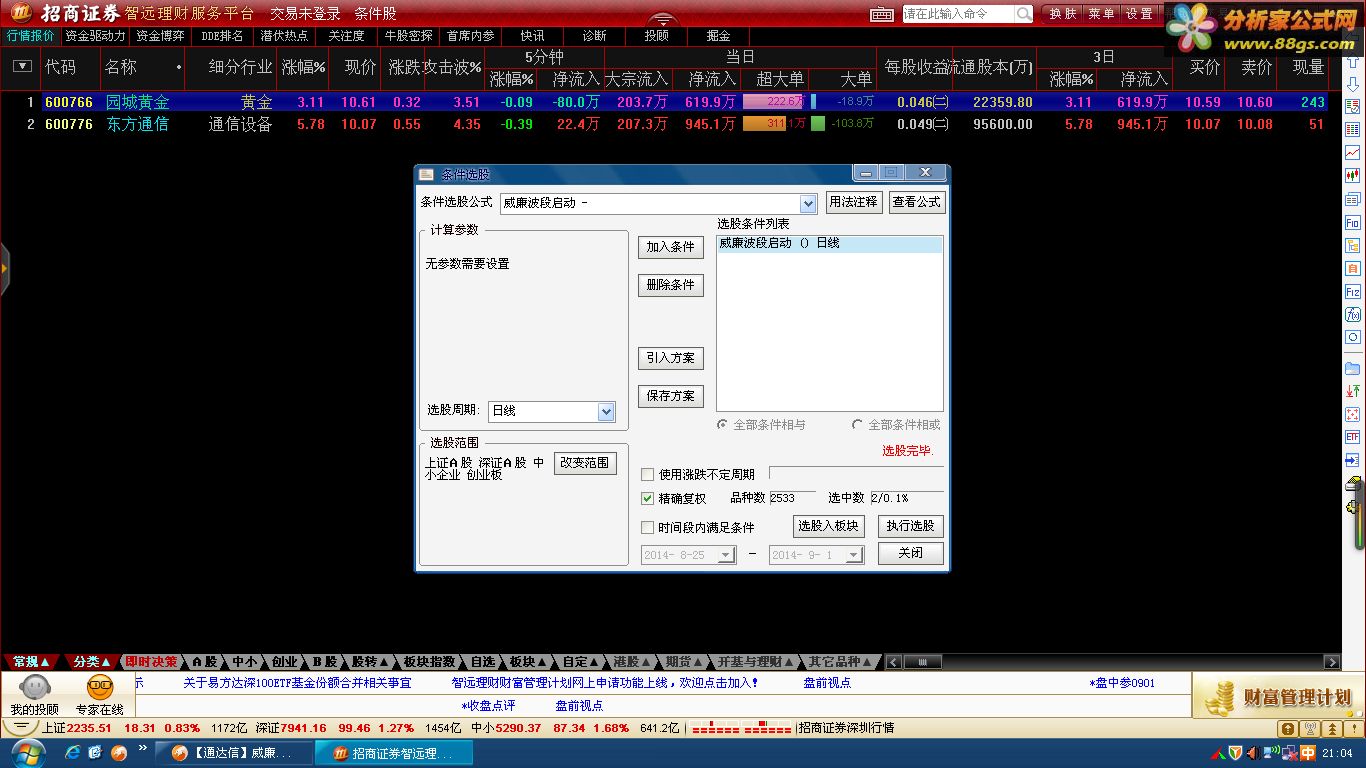Click the exclamation mark status bar icon
Screen dimensions: 1366x768
coord(1354,729)
